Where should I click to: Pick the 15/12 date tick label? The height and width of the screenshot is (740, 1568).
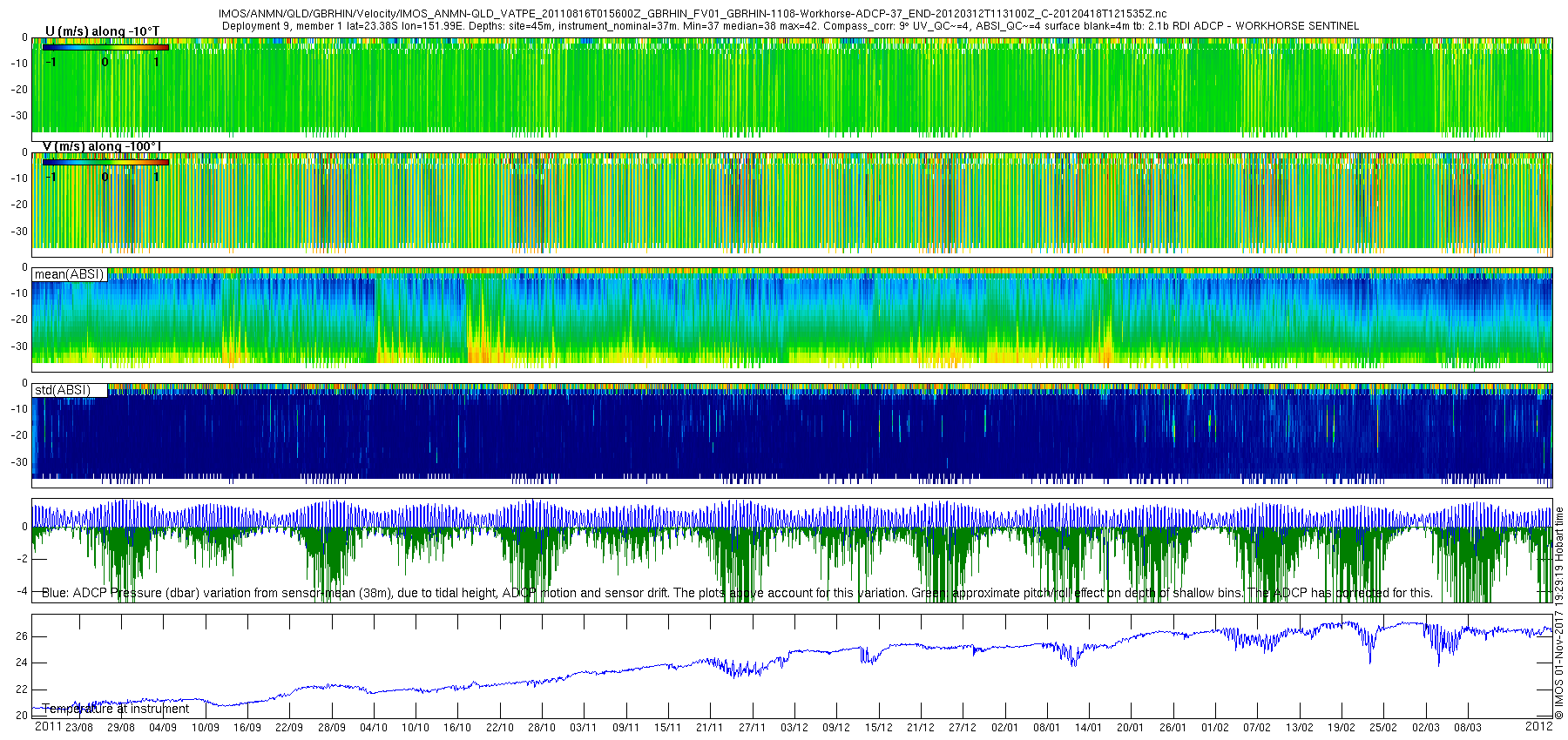pyautogui.click(x=878, y=728)
